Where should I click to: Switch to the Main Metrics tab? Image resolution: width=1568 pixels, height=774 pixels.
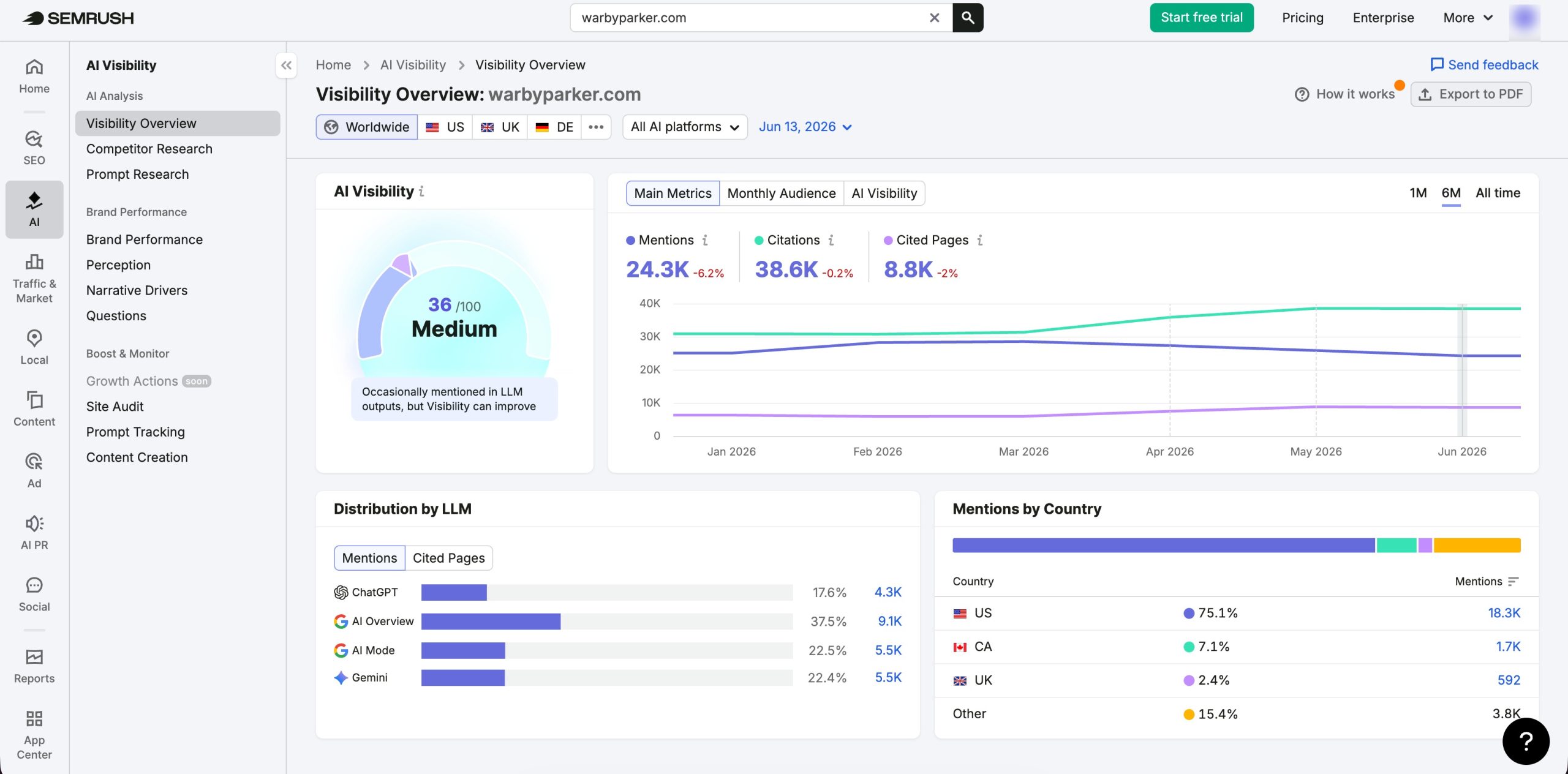point(673,193)
